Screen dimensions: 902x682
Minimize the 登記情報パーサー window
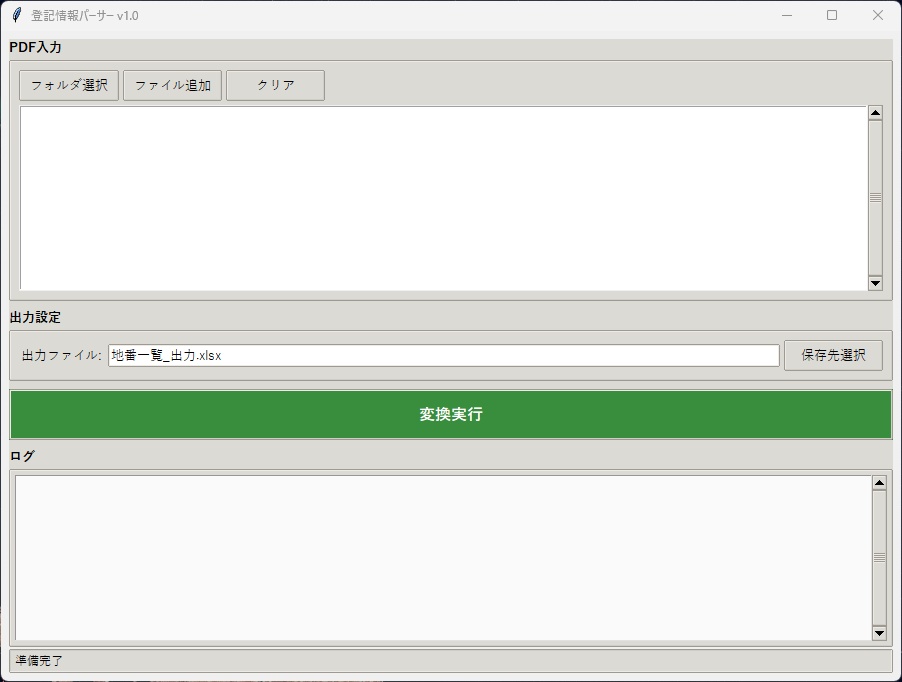point(786,15)
